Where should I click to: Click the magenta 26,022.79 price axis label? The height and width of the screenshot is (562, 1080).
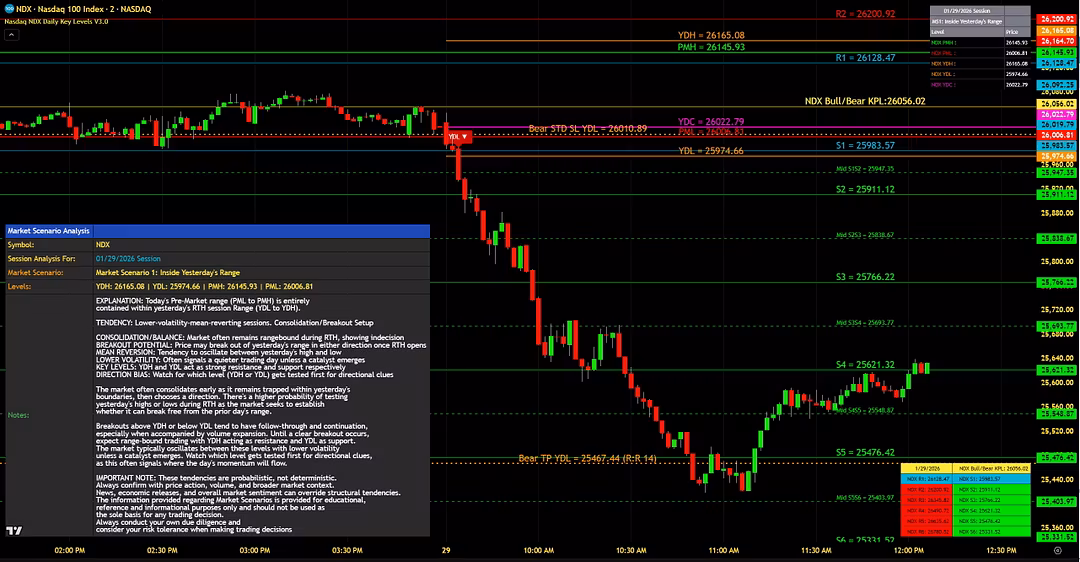pos(1056,114)
